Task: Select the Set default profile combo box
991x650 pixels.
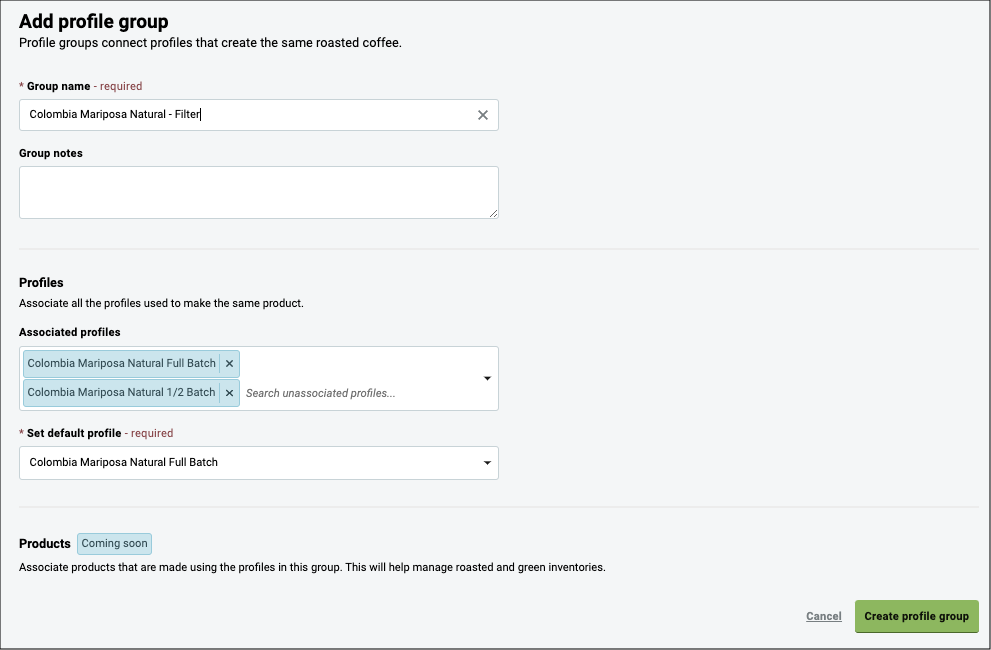Action: click(x=258, y=463)
